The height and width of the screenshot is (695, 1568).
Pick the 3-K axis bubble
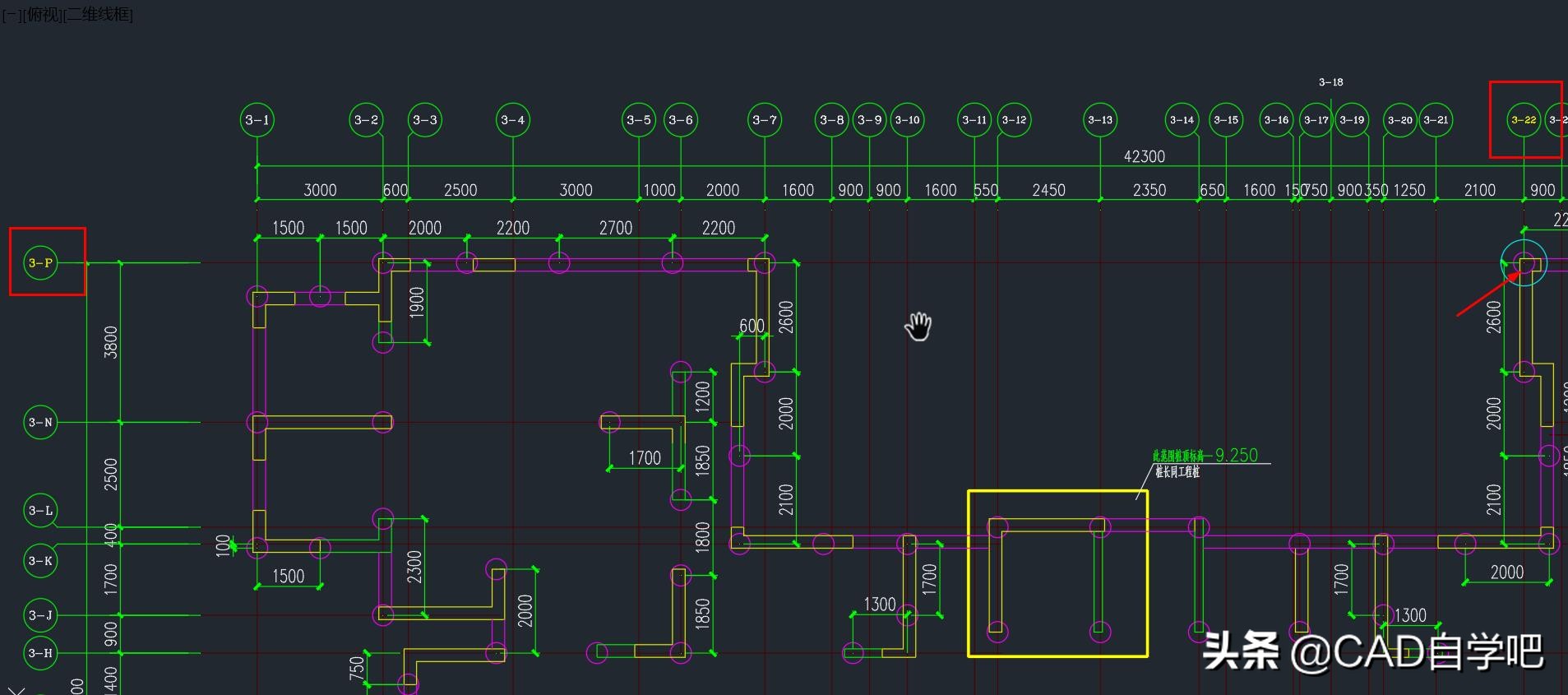pos(40,561)
